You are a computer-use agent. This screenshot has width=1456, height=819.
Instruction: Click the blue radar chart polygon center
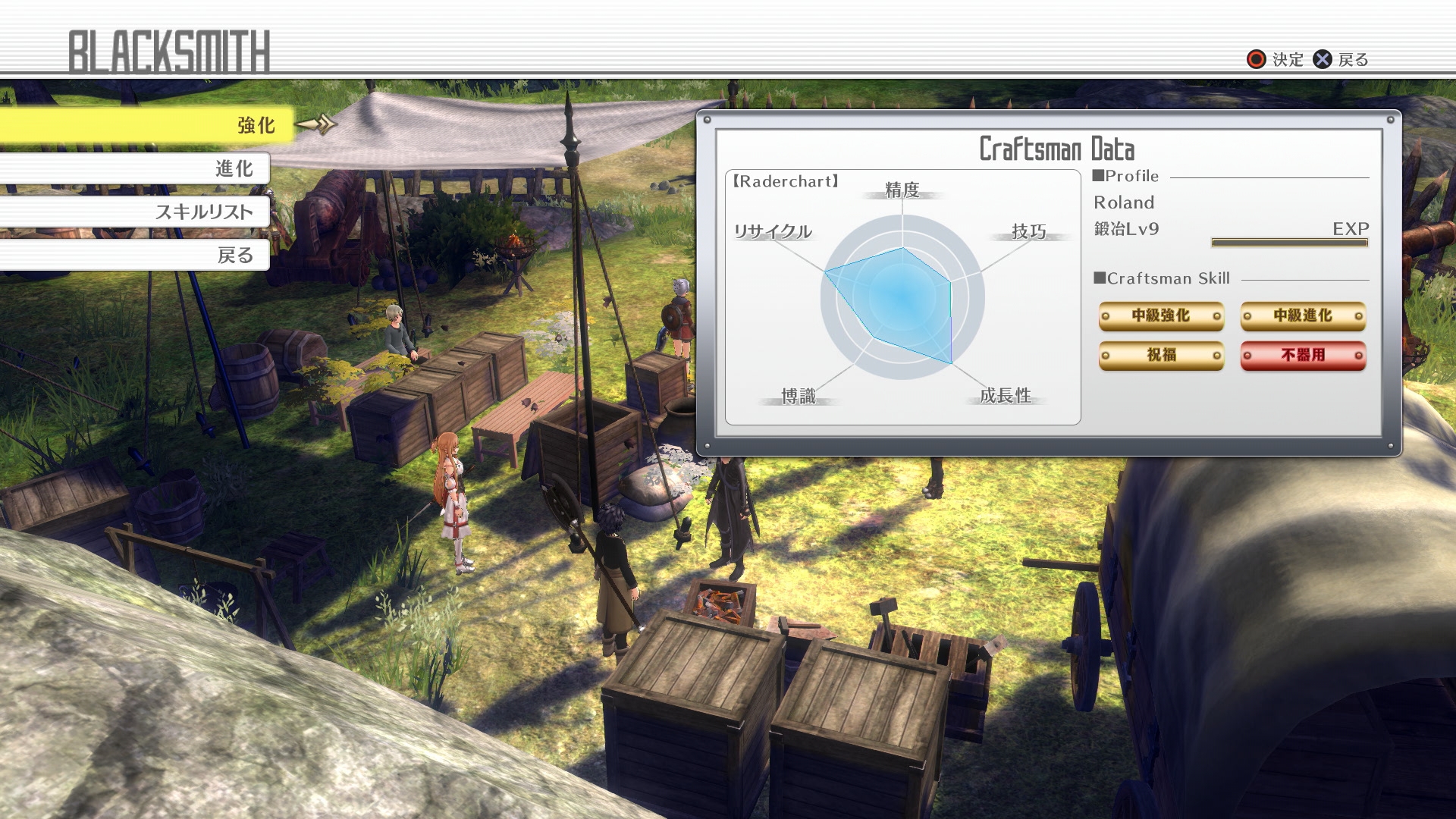tap(901, 300)
